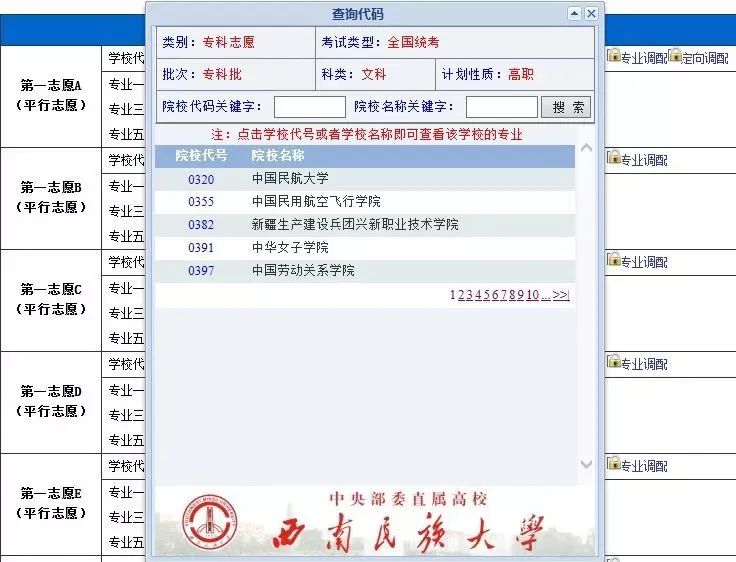The width and height of the screenshot is (736, 562).
Task: Open school code 0320 中国民航大学
Action: 201,179
